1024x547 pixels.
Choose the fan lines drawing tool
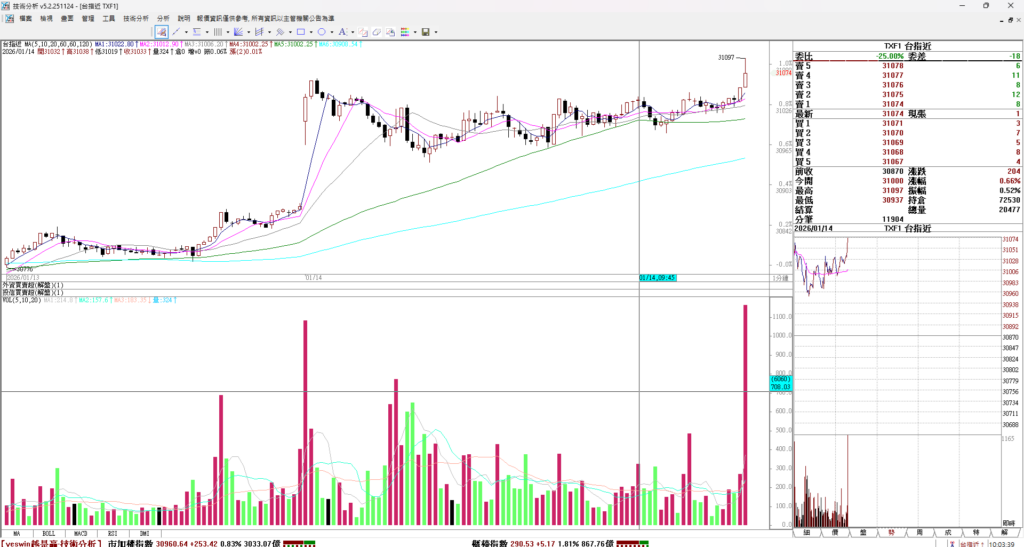pyautogui.click(x=238, y=32)
